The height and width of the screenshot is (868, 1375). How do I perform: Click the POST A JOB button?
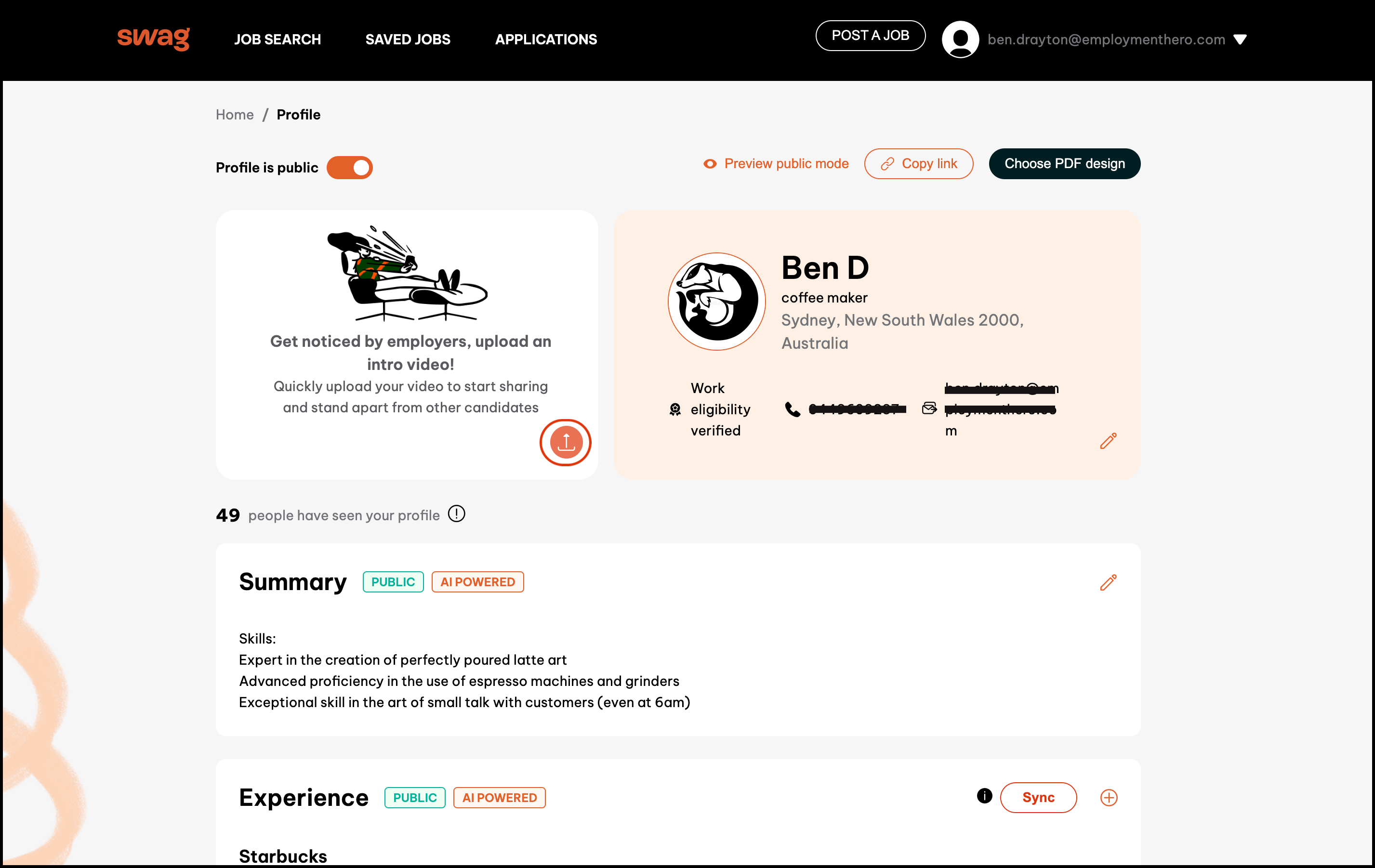coord(870,35)
